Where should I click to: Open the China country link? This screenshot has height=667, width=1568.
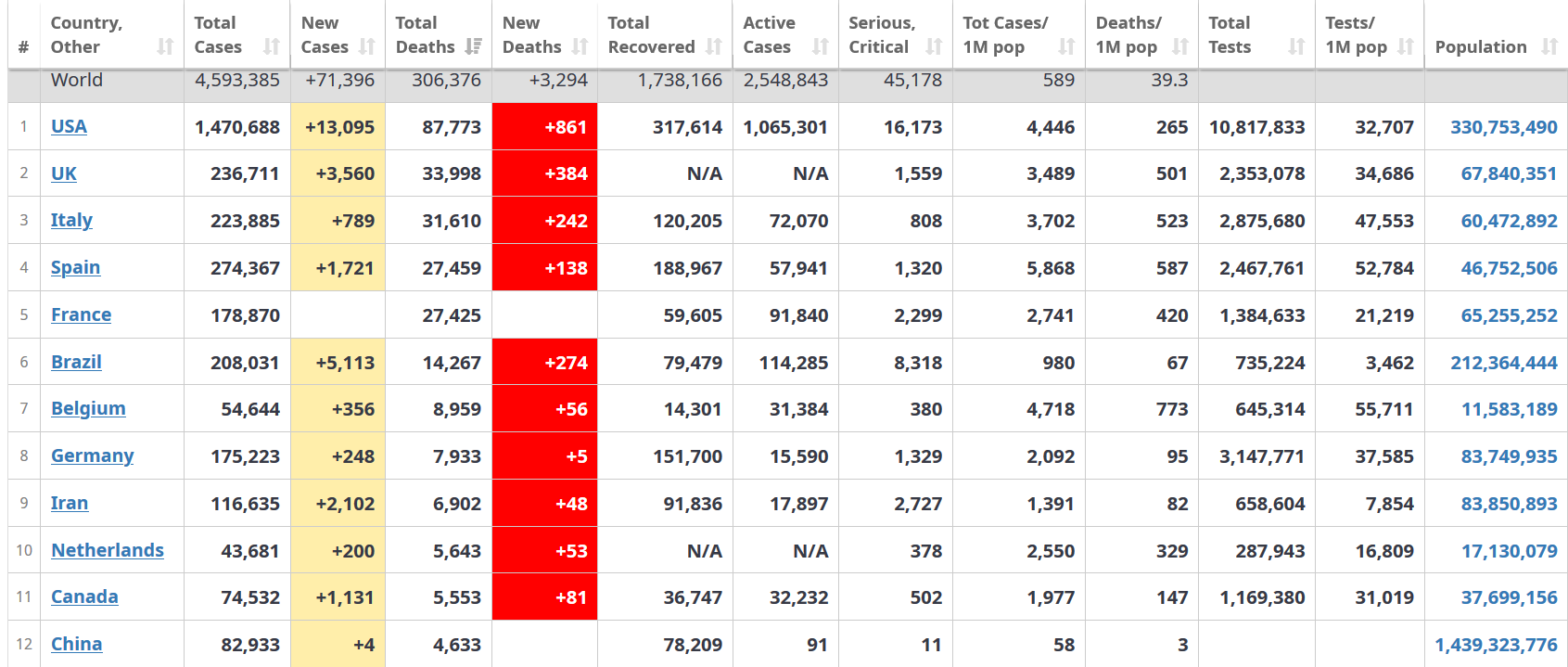tap(76, 644)
